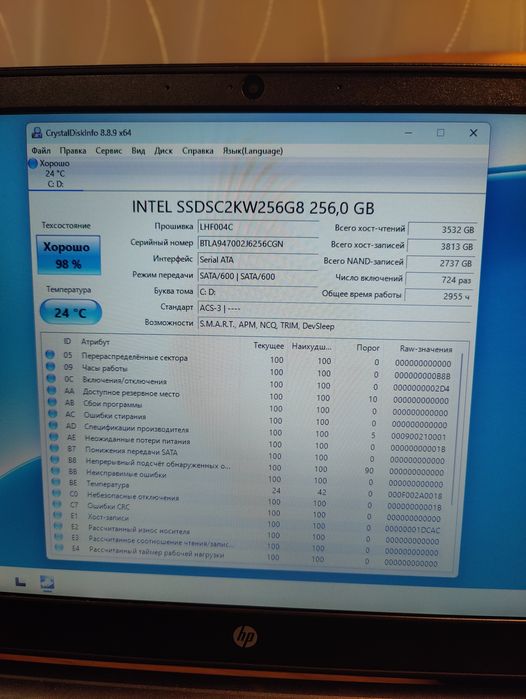Click Рассчитанный таймер рабочей нагрузки attribute text
526x699 pixels.
coord(156,552)
